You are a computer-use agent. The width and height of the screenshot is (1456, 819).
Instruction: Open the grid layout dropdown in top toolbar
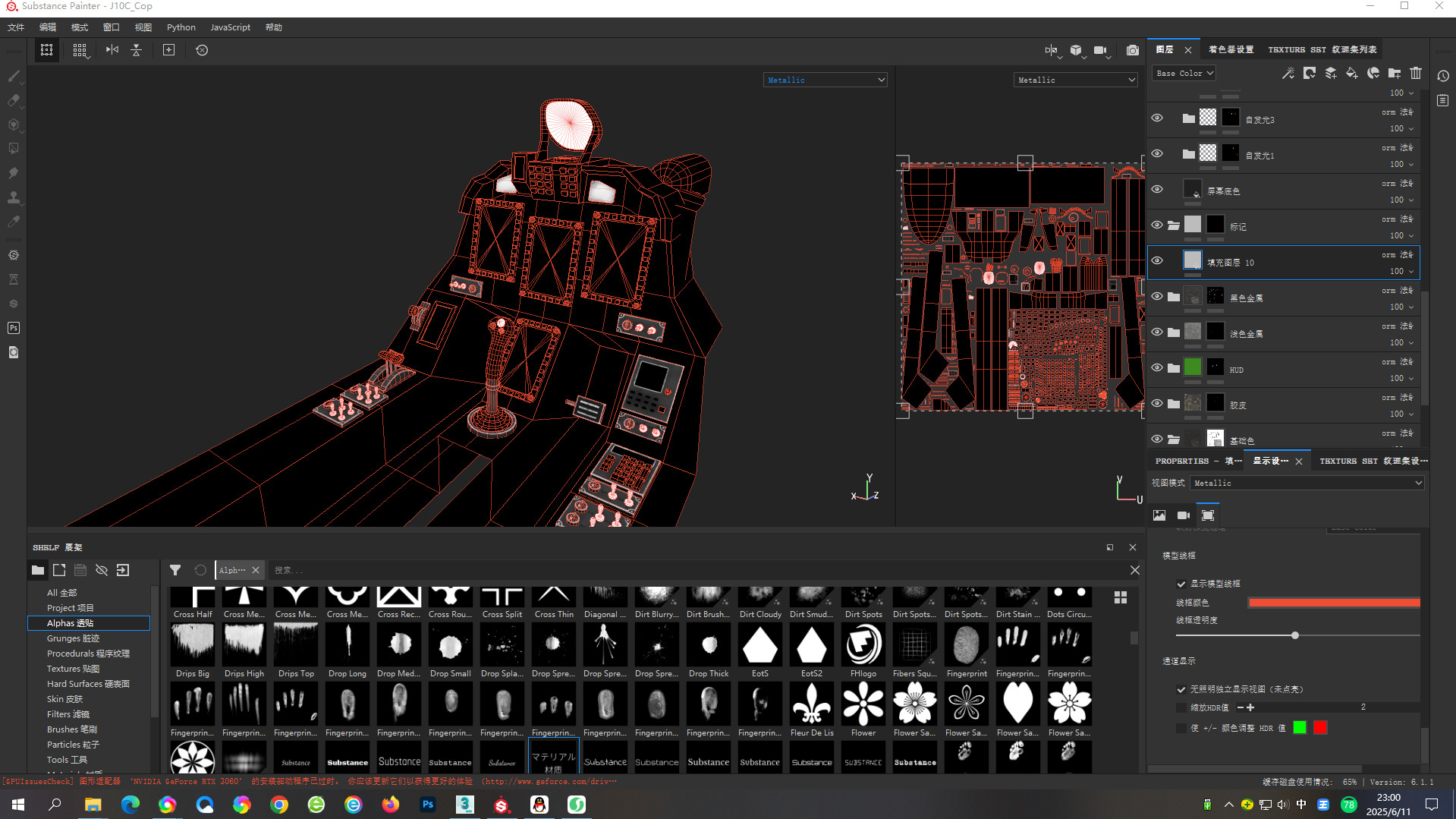click(x=80, y=50)
